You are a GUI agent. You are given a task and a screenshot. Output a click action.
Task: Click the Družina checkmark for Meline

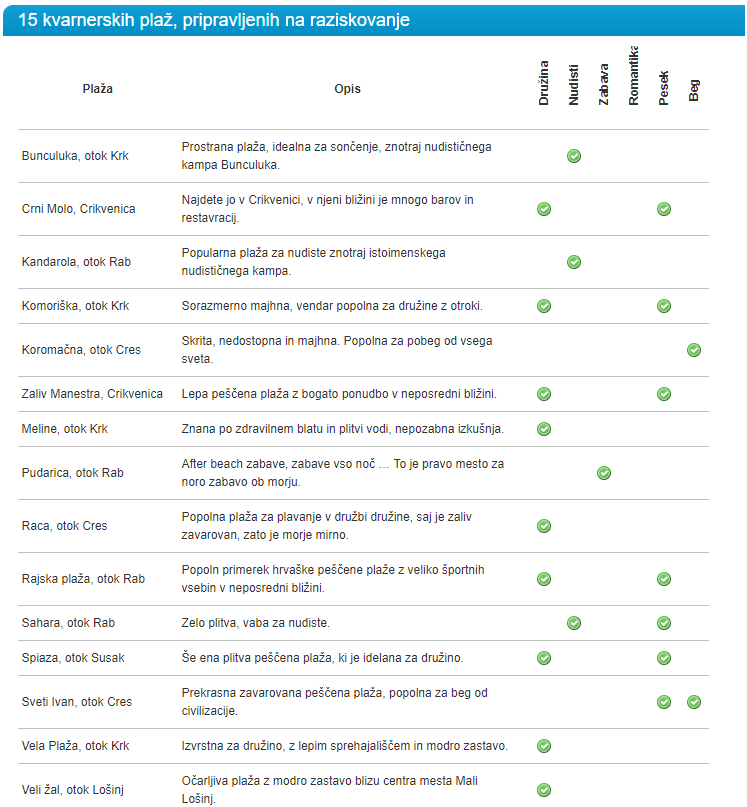click(544, 429)
